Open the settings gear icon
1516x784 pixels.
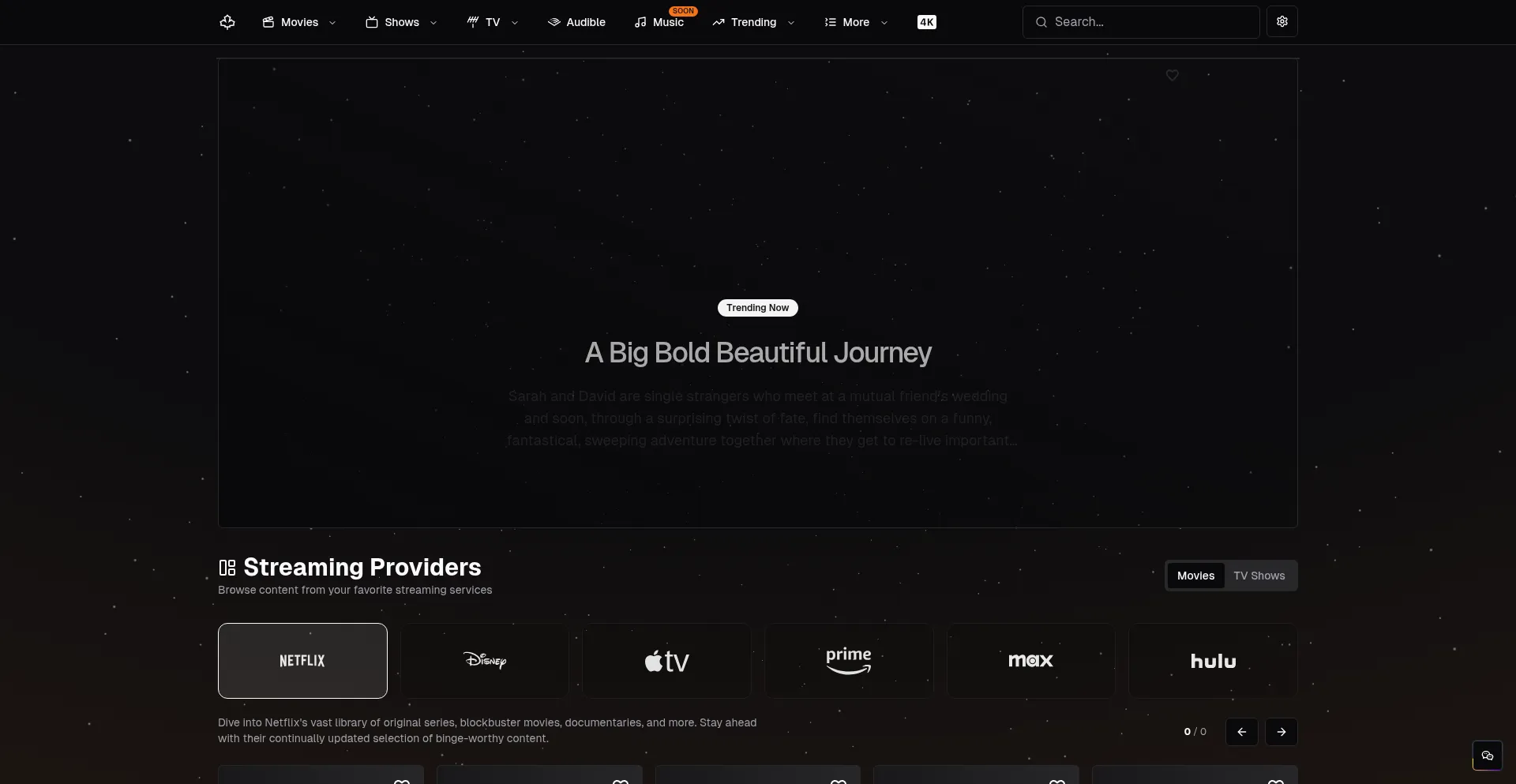pyautogui.click(x=1282, y=22)
